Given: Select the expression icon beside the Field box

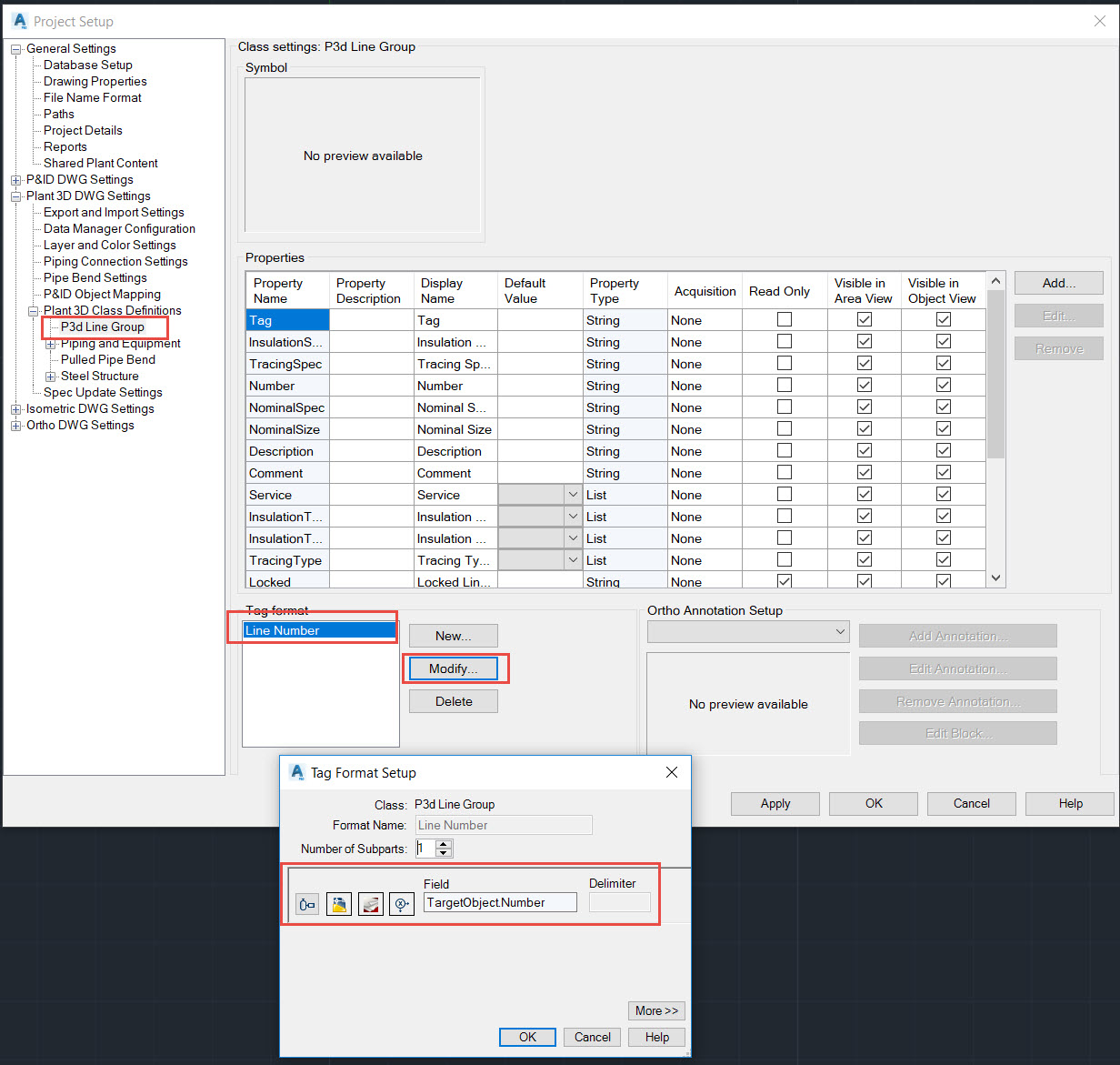Looking at the screenshot, I should click(x=401, y=903).
